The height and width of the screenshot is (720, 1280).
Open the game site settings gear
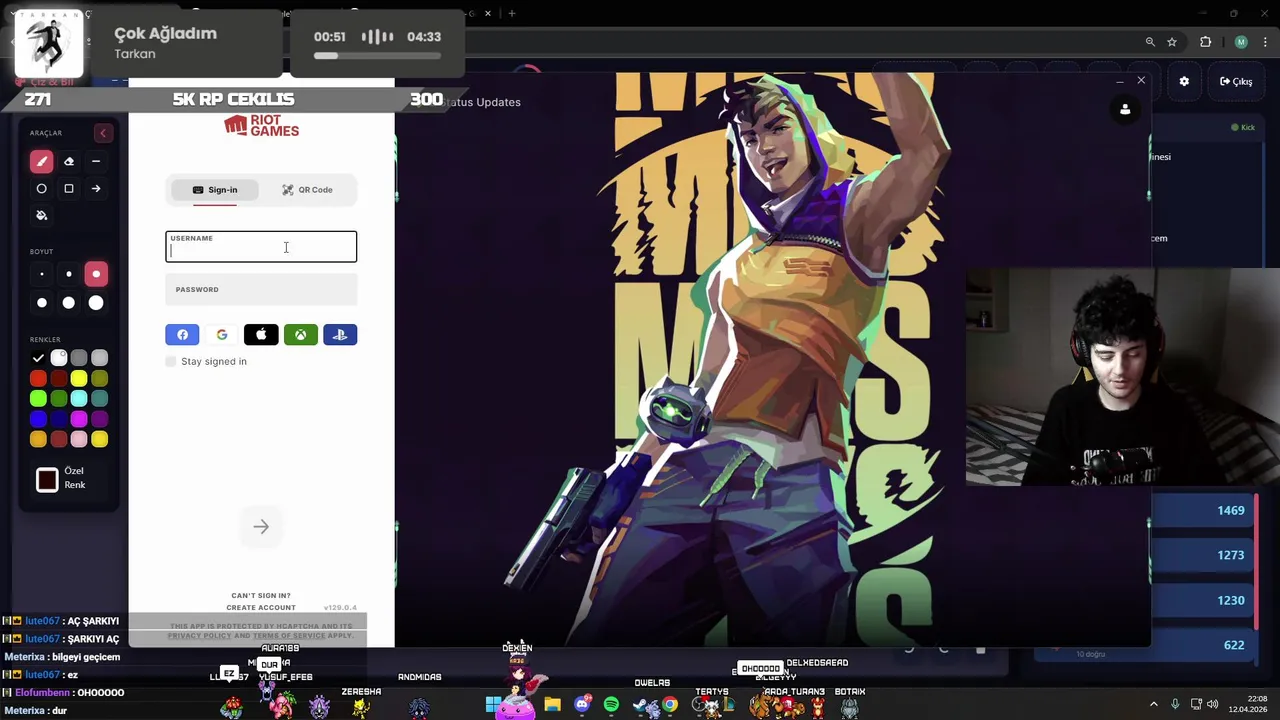click(1184, 82)
